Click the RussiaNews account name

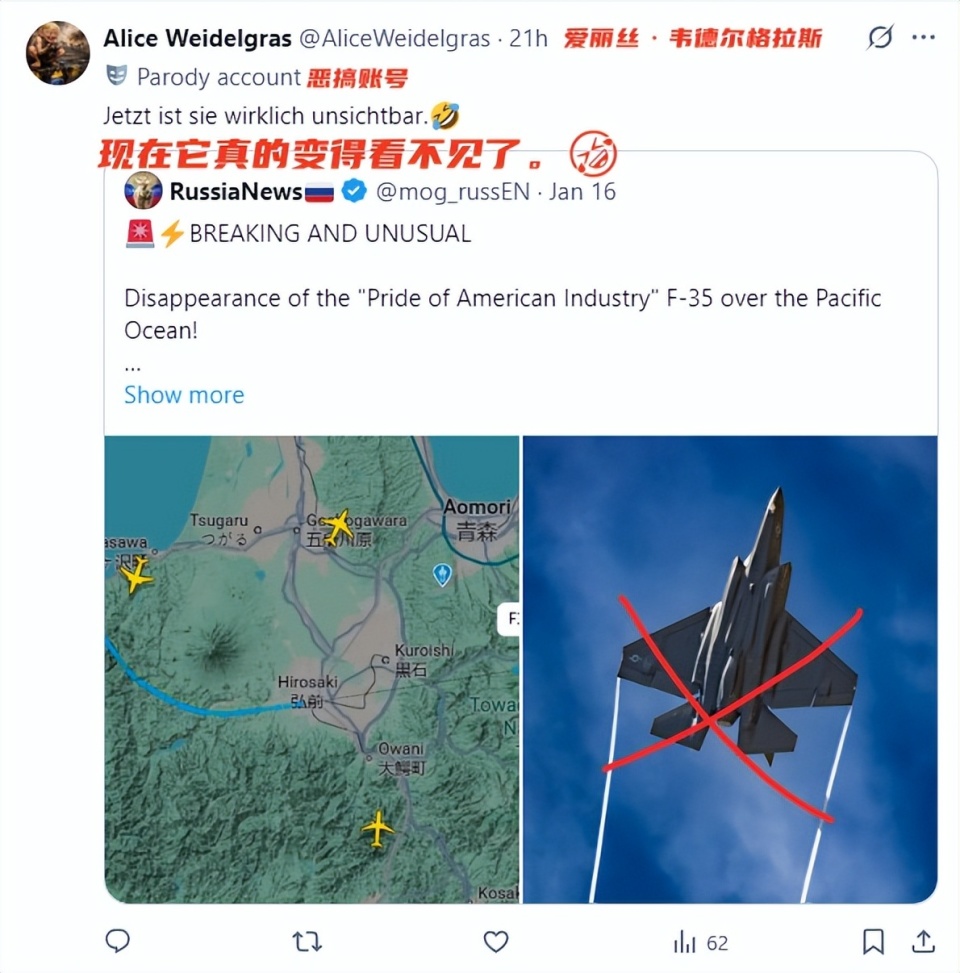point(236,191)
